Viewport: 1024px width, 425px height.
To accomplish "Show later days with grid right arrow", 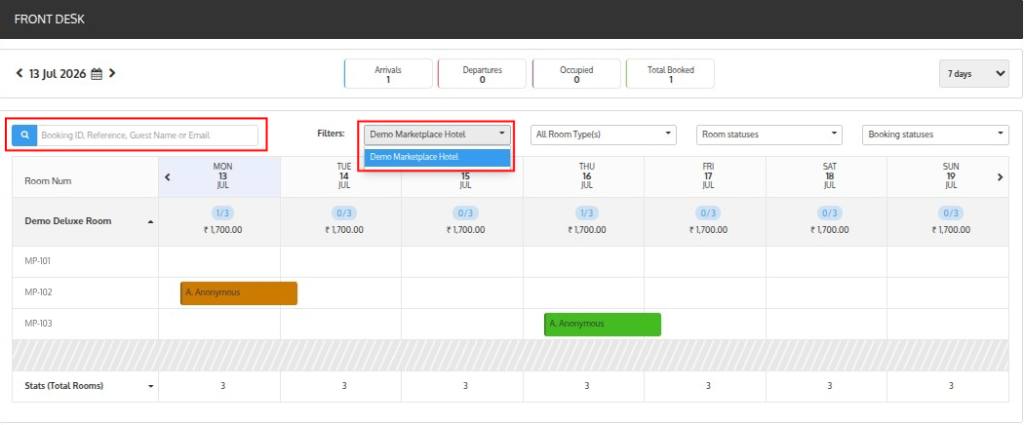I will point(1000,176).
